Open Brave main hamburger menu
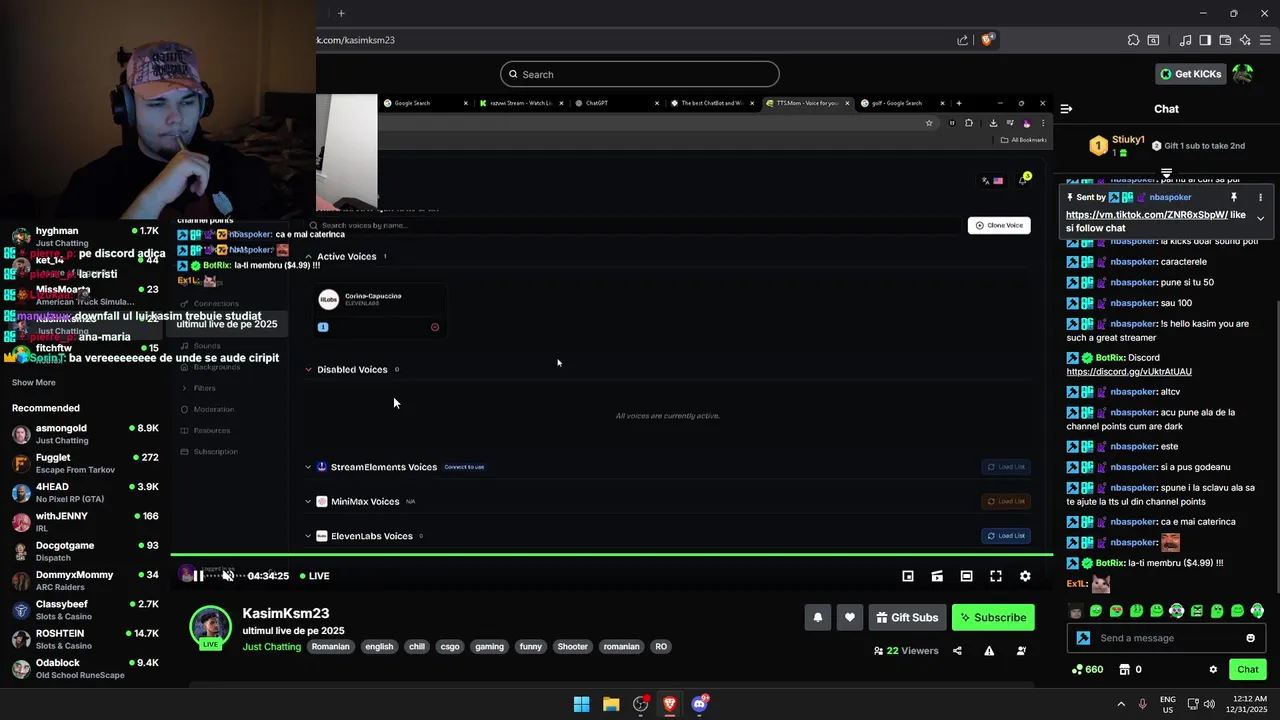1280x720 pixels. tap(1266, 40)
